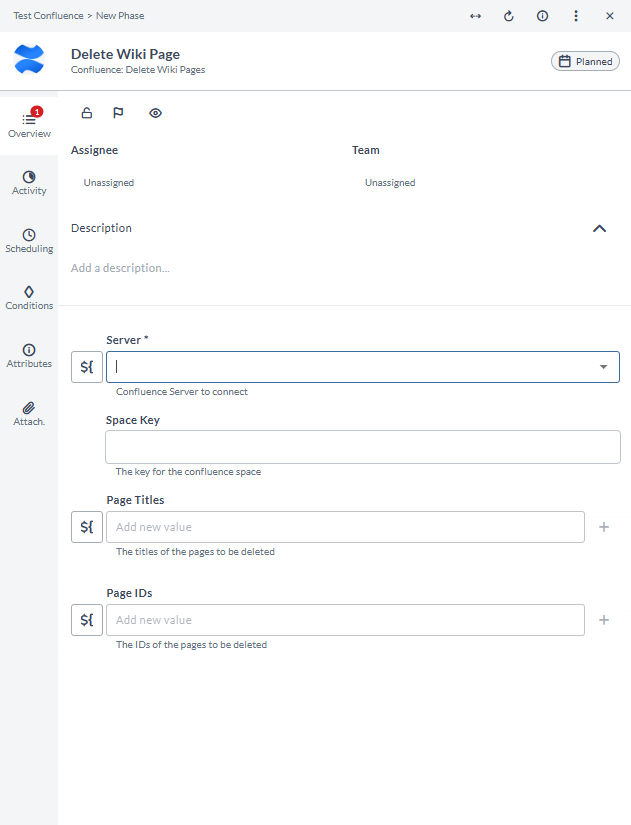Switch to the Scheduling tab
Viewport: 631px width, 825px height.
pyautogui.click(x=29, y=241)
